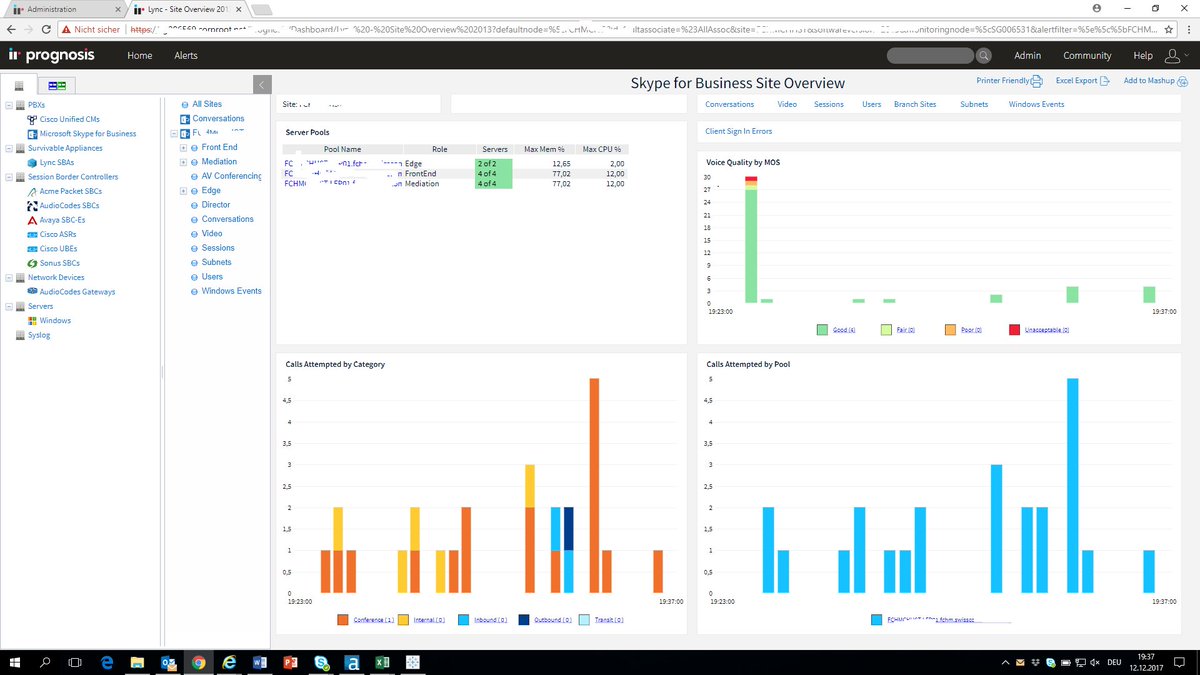
Task: Collapse the Servers group
Action: coord(9,306)
